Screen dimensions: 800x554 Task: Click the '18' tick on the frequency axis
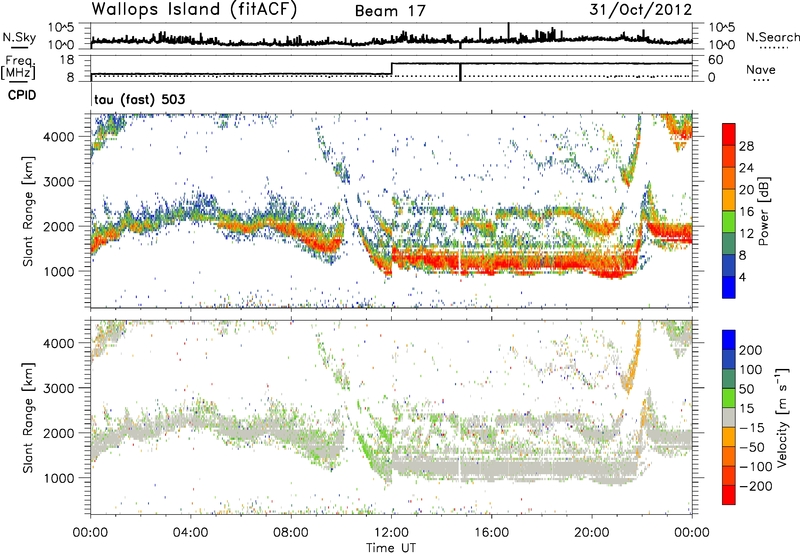point(67,60)
